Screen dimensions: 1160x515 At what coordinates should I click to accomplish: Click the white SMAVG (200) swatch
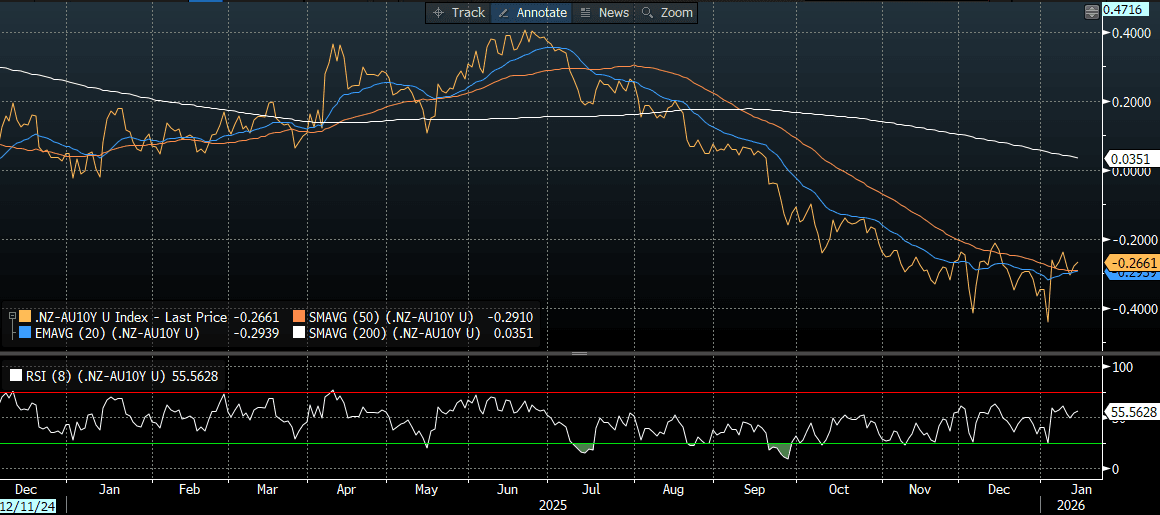tap(299, 333)
